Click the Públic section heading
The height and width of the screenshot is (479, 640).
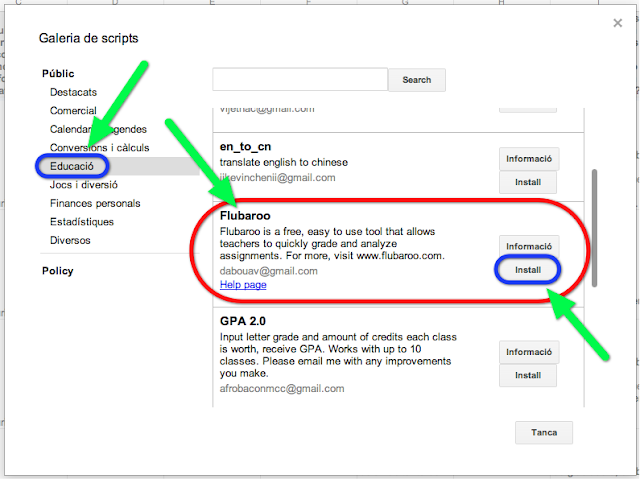pyautogui.click(x=58, y=73)
